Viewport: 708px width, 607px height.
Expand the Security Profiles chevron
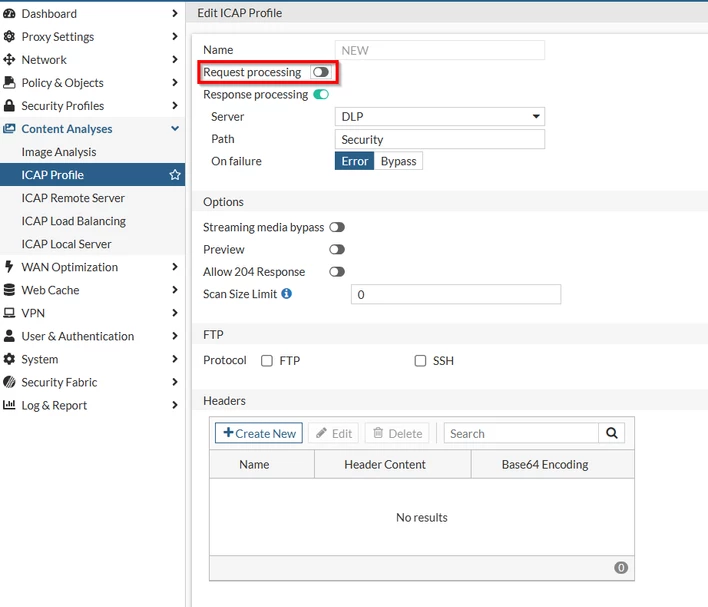(175, 106)
